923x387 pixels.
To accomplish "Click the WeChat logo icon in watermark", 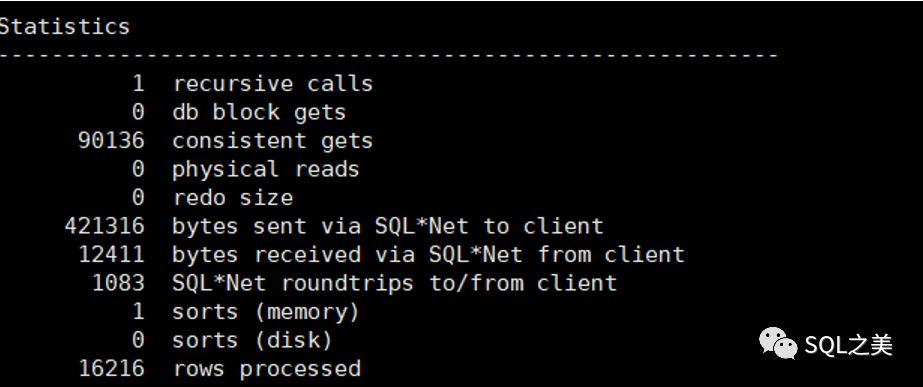I will tap(778, 343).
